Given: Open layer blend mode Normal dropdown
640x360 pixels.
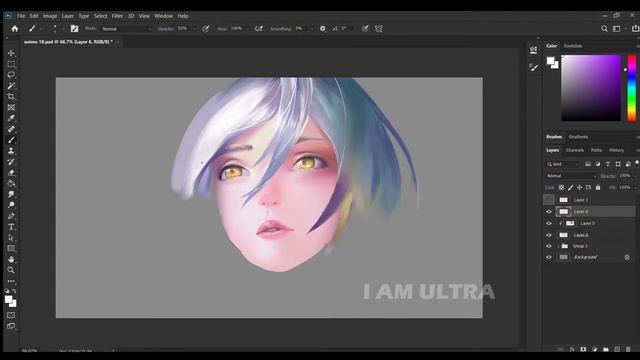Looking at the screenshot, I should point(571,176).
